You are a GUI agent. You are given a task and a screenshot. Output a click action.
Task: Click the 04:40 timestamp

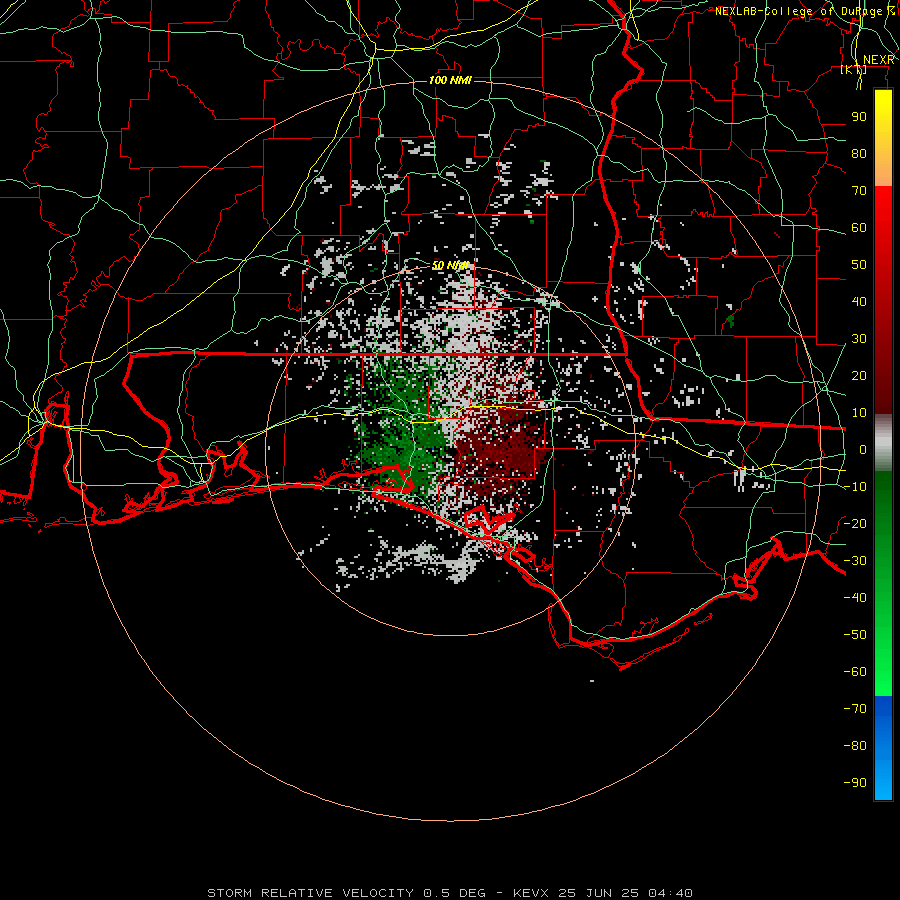(671, 893)
